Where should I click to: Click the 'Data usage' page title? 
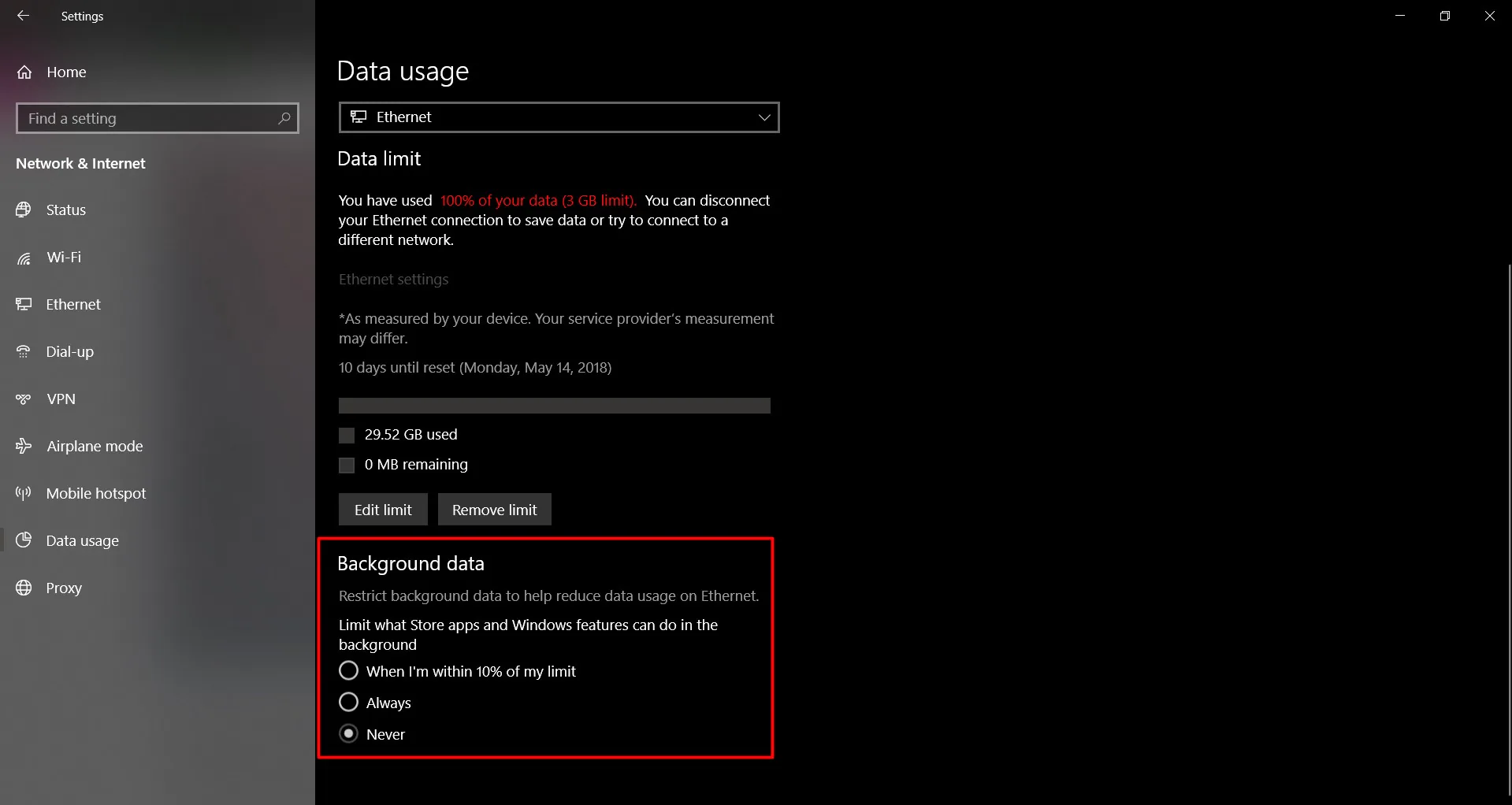pos(403,72)
